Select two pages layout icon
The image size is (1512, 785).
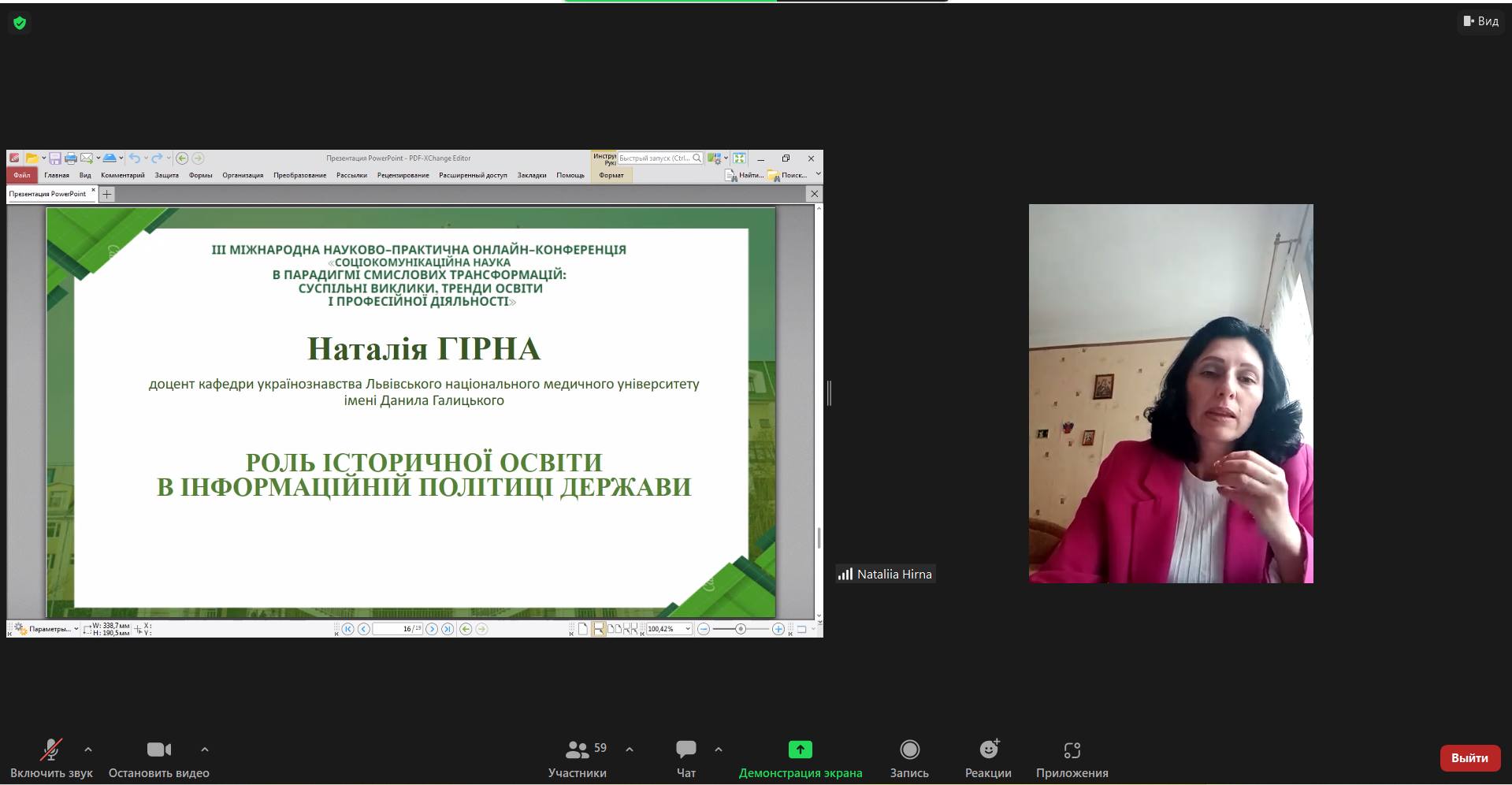[x=615, y=629]
